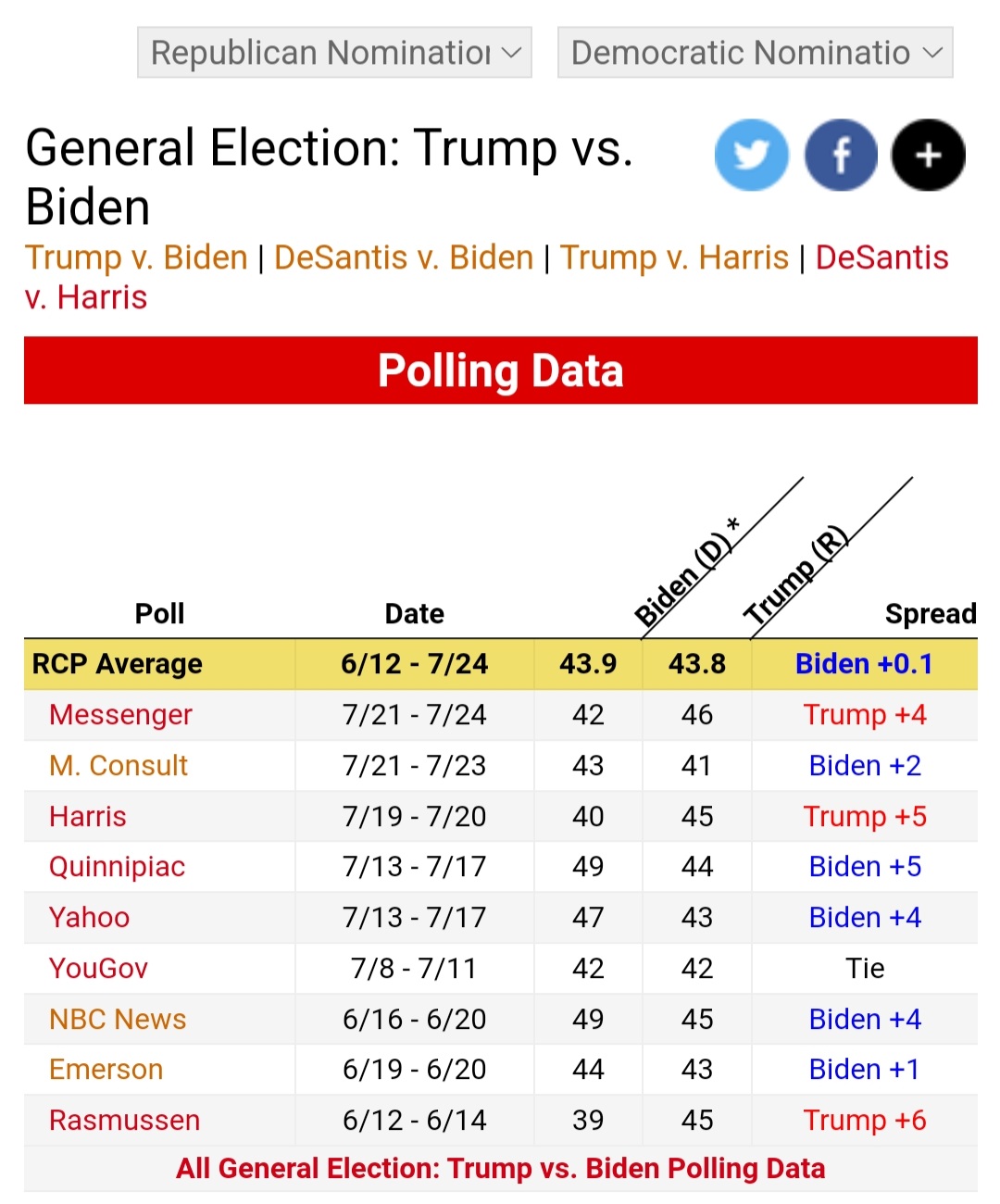Share the page on Facebook
Screen dimensions: 1000x1204
(841, 155)
